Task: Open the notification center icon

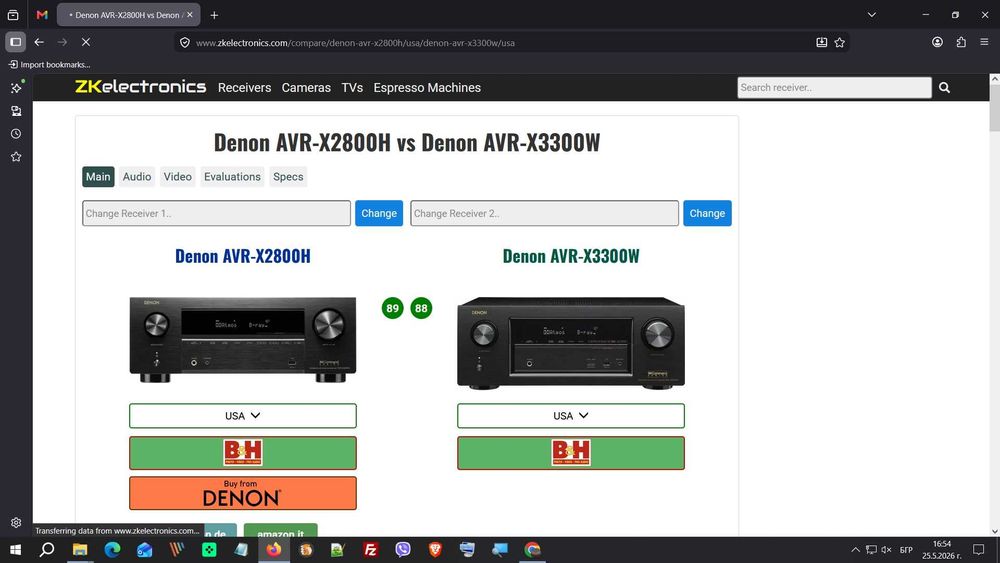Action: 978,550
